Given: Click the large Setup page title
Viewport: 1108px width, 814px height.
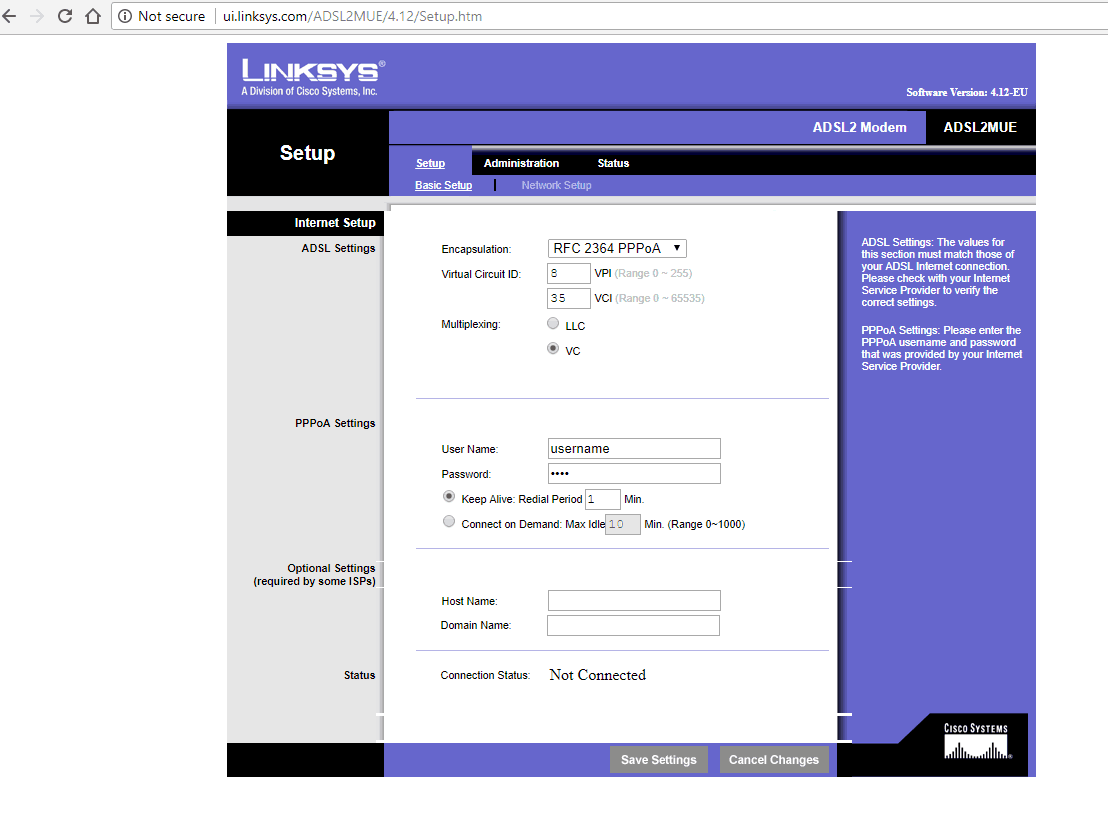Looking at the screenshot, I should click(x=307, y=153).
